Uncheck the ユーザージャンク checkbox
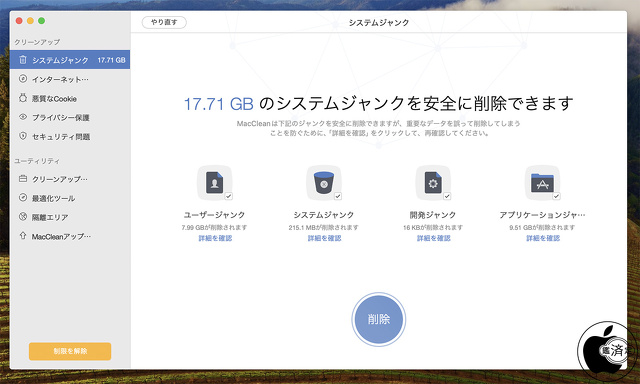The height and width of the screenshot is (384, 640). click(229, 196)
